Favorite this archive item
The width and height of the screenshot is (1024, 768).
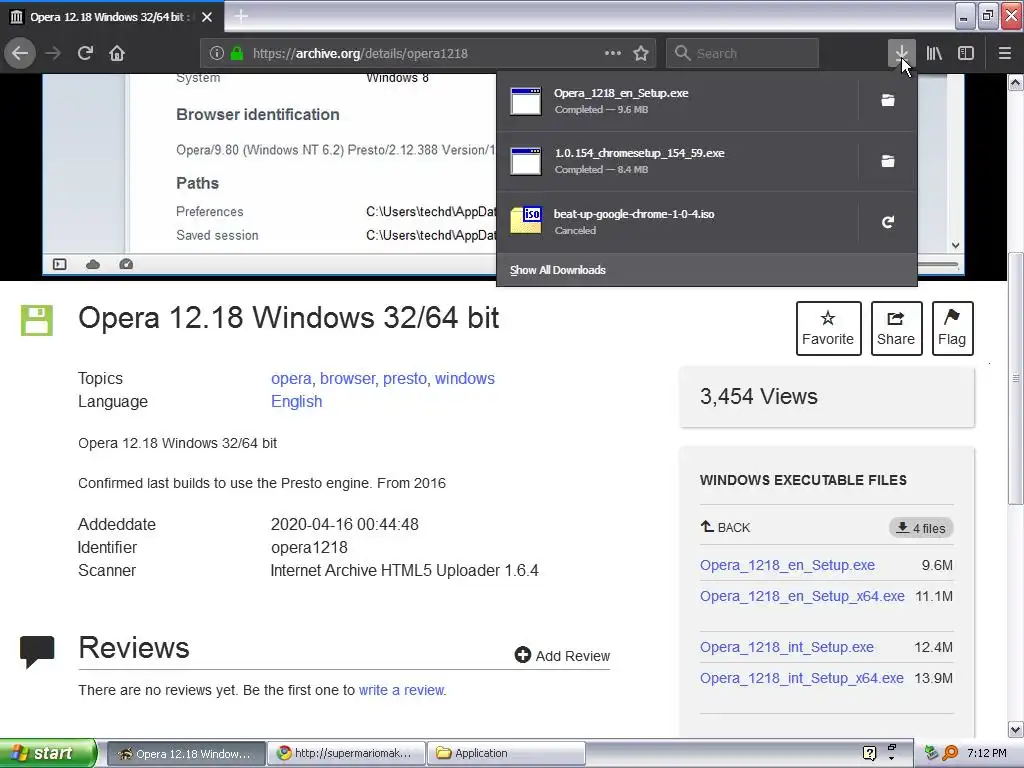828,328
